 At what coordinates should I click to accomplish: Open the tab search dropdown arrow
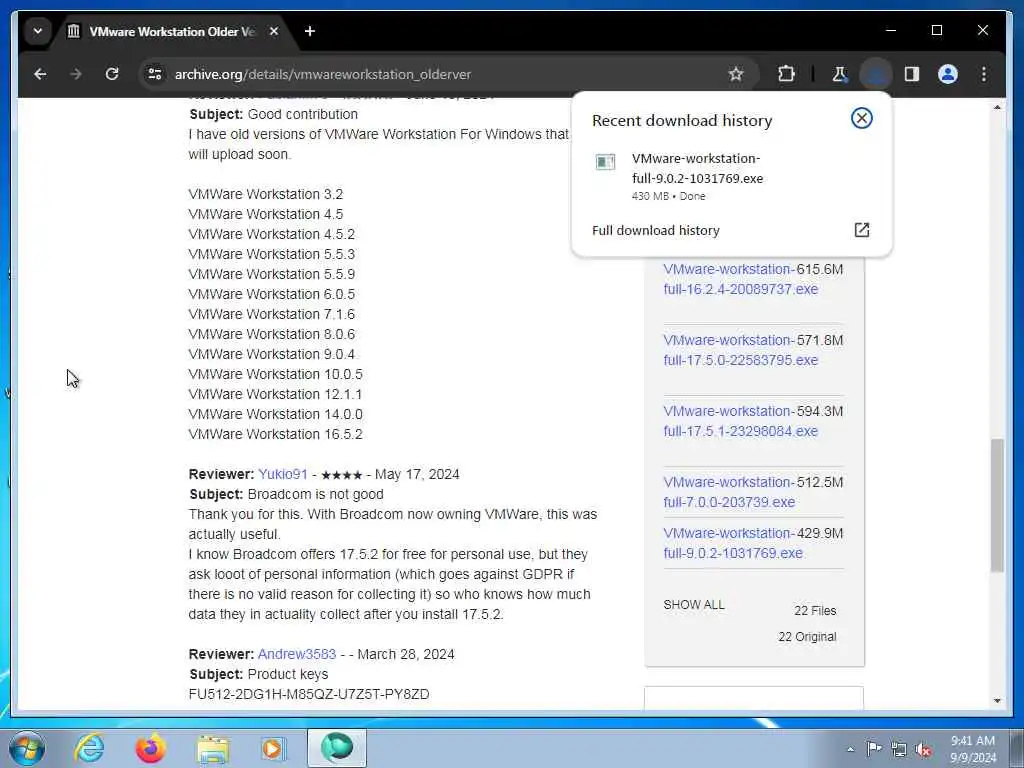[x=38, y=31]
